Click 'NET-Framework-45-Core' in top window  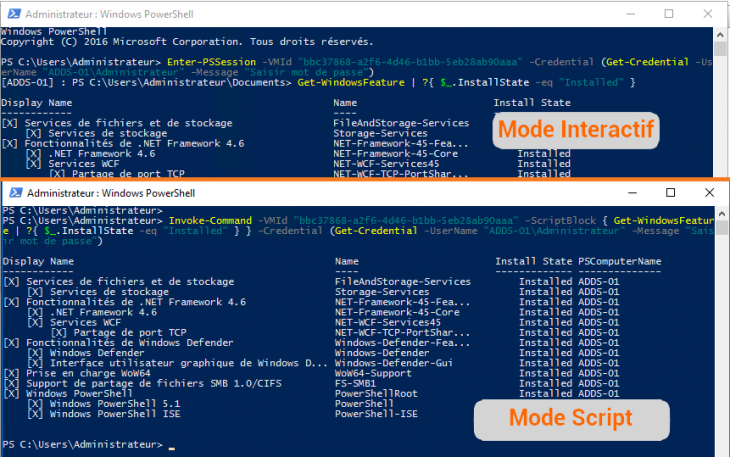pyautogui.click(x=396, y=154)
